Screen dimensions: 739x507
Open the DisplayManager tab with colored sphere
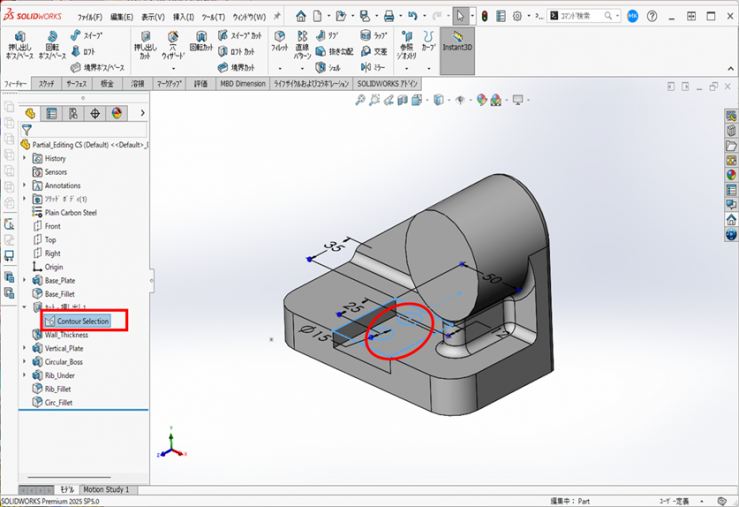117,114
